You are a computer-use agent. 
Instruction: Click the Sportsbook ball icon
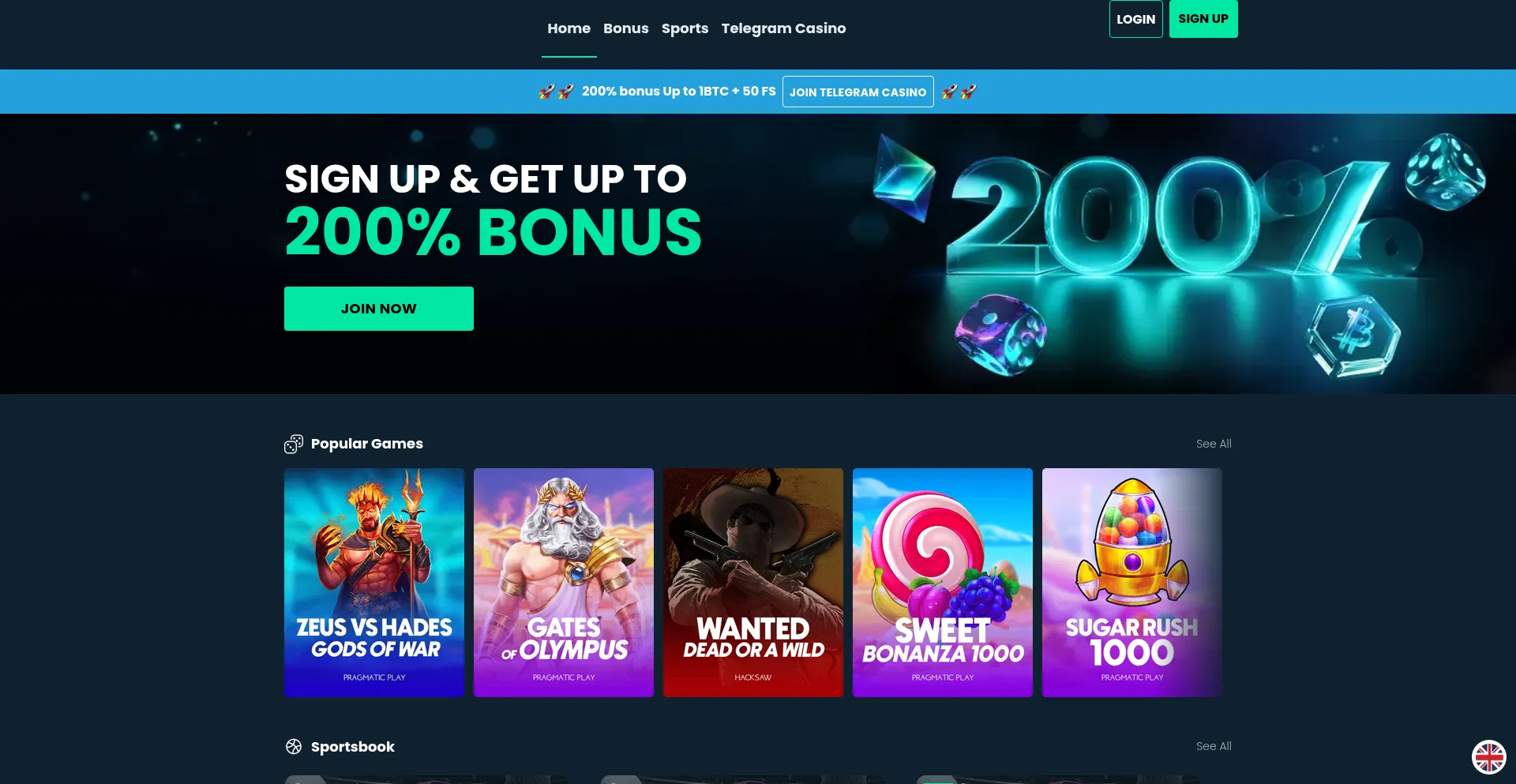[294, 747]
